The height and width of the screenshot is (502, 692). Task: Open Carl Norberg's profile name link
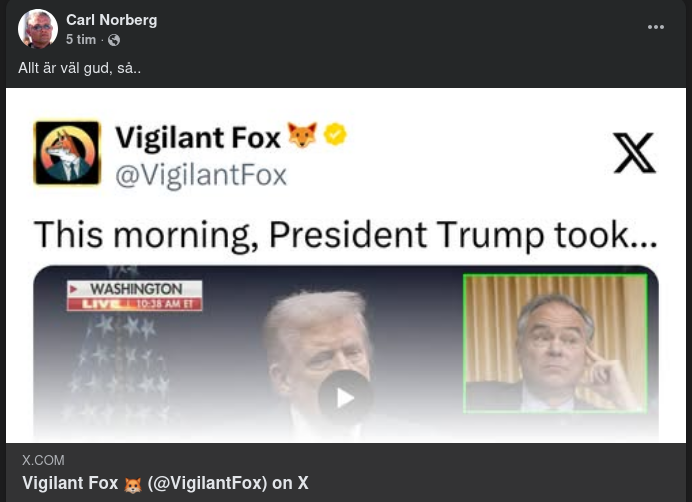pos(111,20)
